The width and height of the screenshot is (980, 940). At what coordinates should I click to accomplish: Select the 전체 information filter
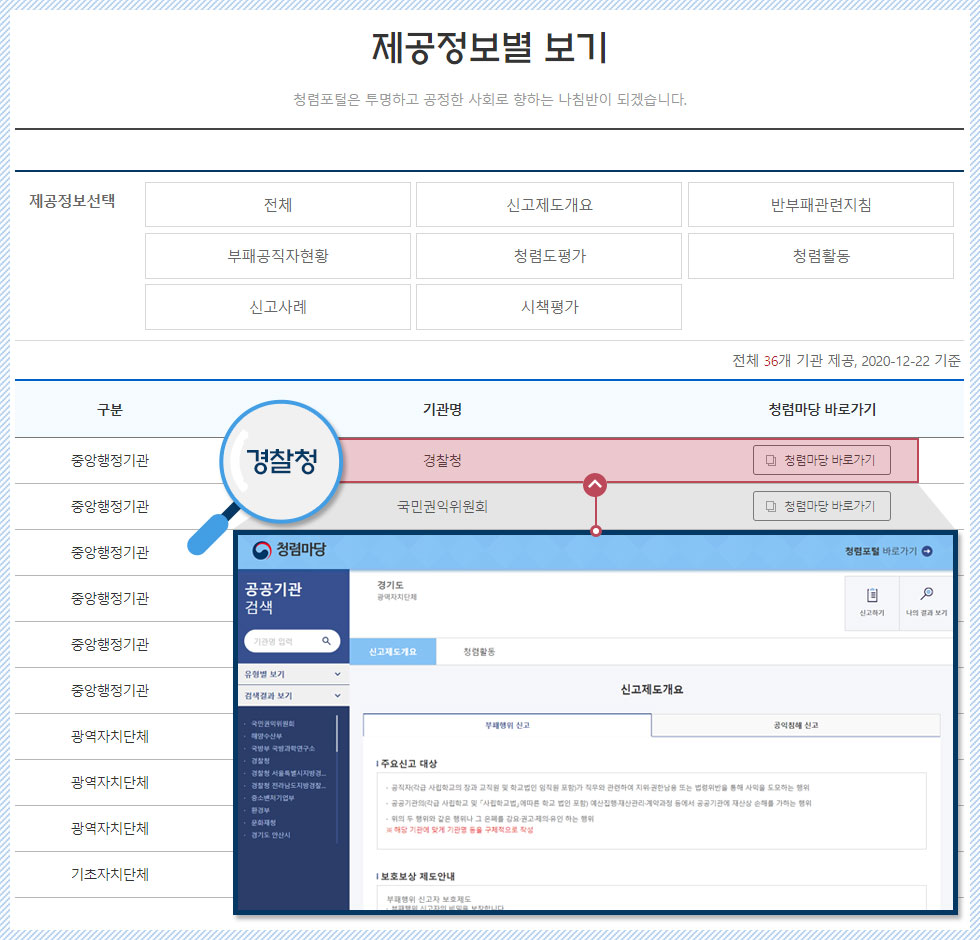[278, 204]
